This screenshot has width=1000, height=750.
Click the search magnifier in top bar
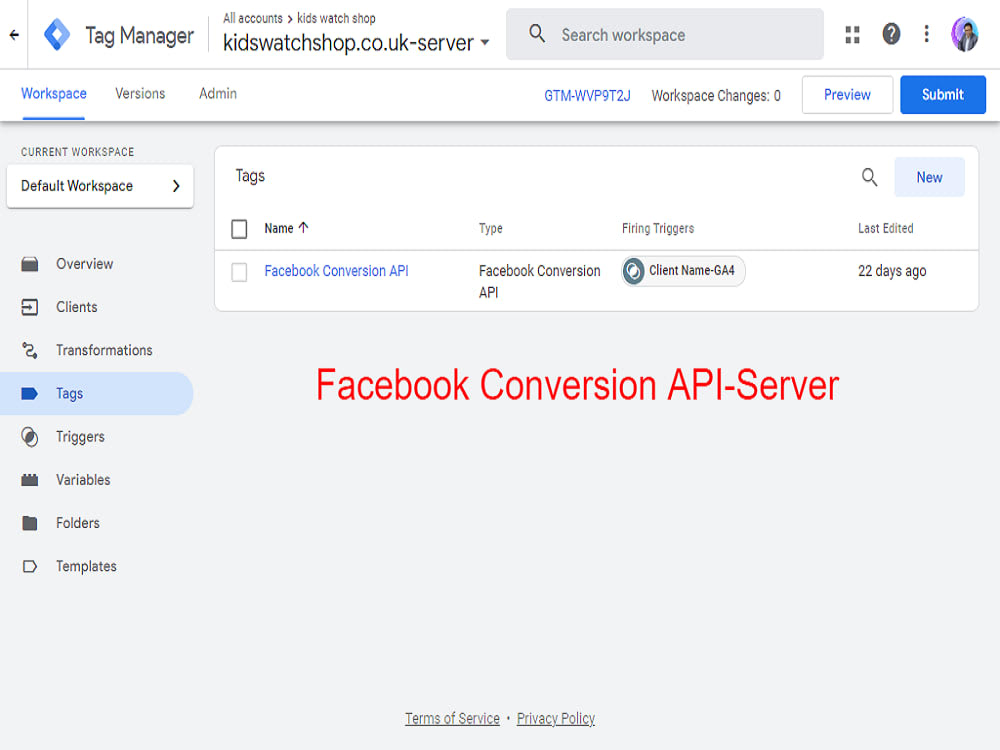tap(537, 34)
